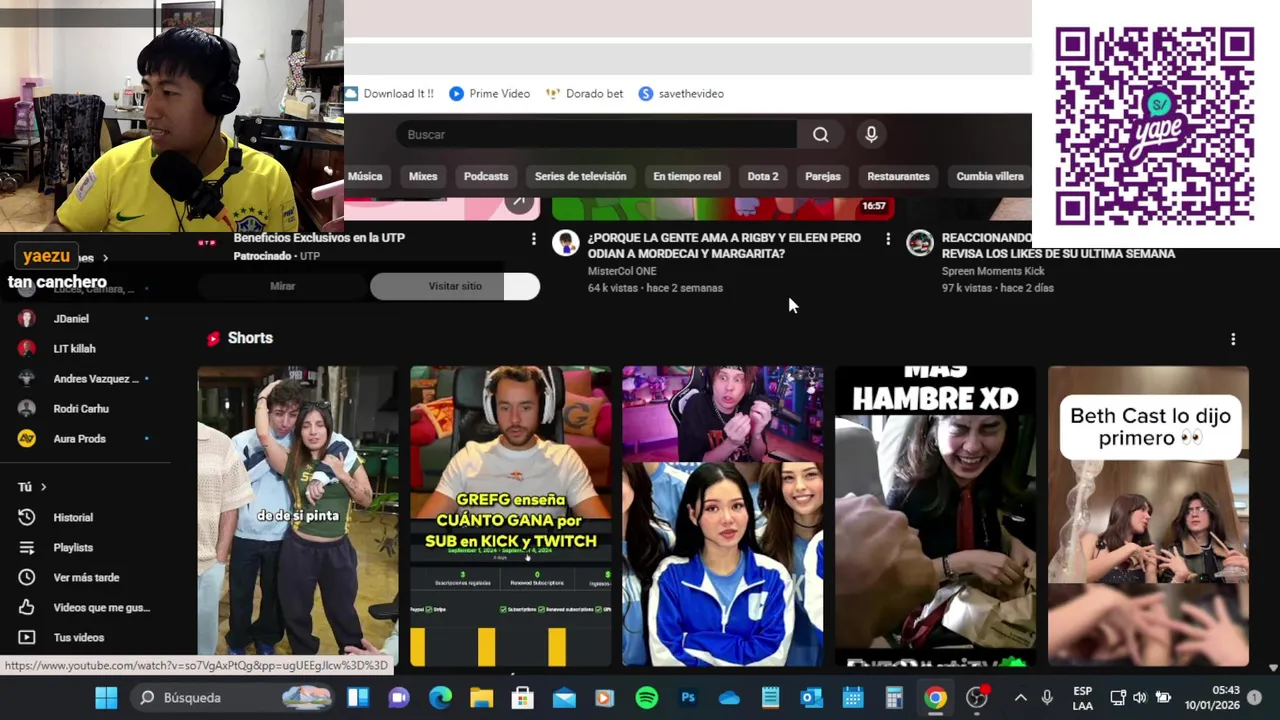Select the Restaurantes filter chip

(898, 176)
